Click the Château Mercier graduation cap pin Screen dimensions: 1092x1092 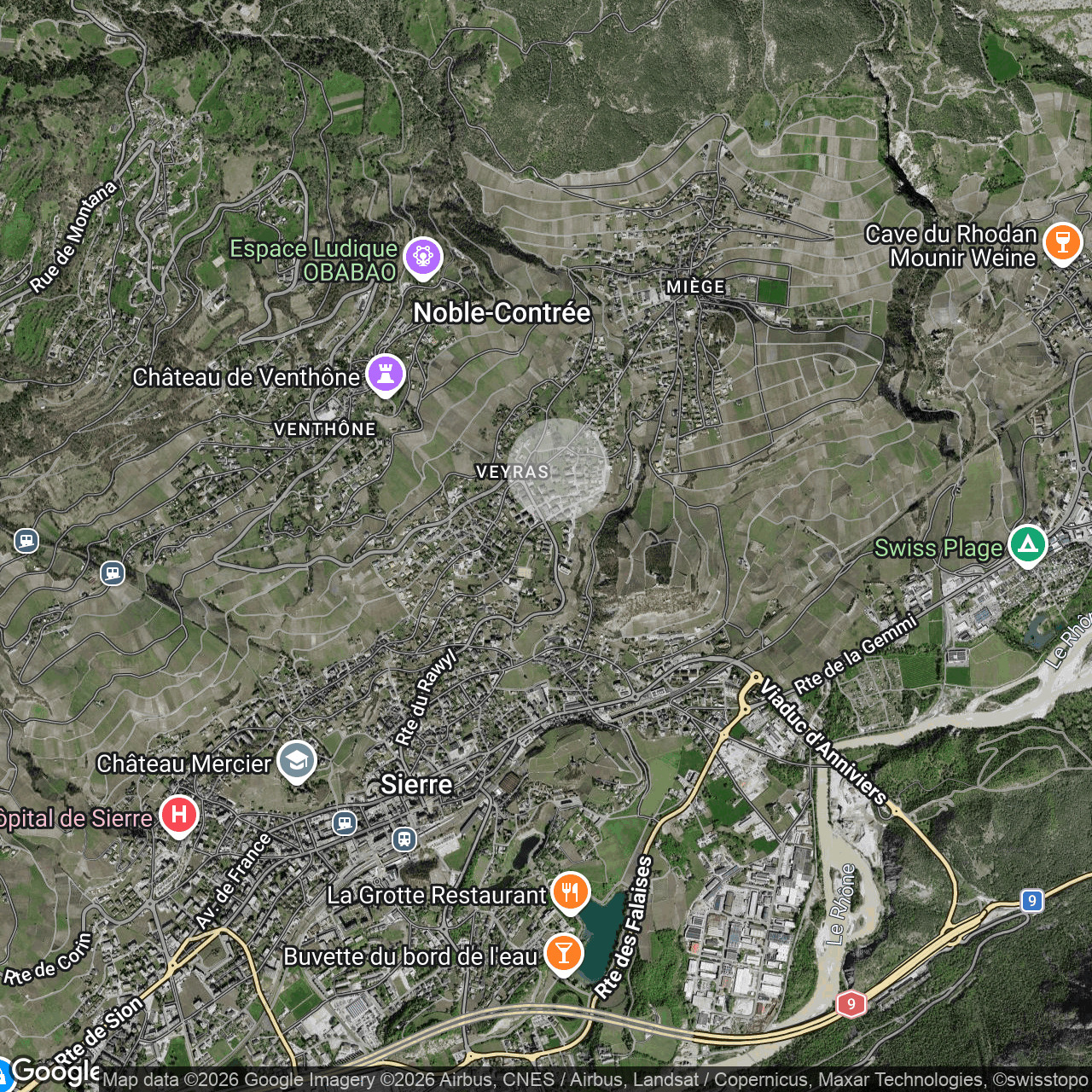tap(296, 761)
